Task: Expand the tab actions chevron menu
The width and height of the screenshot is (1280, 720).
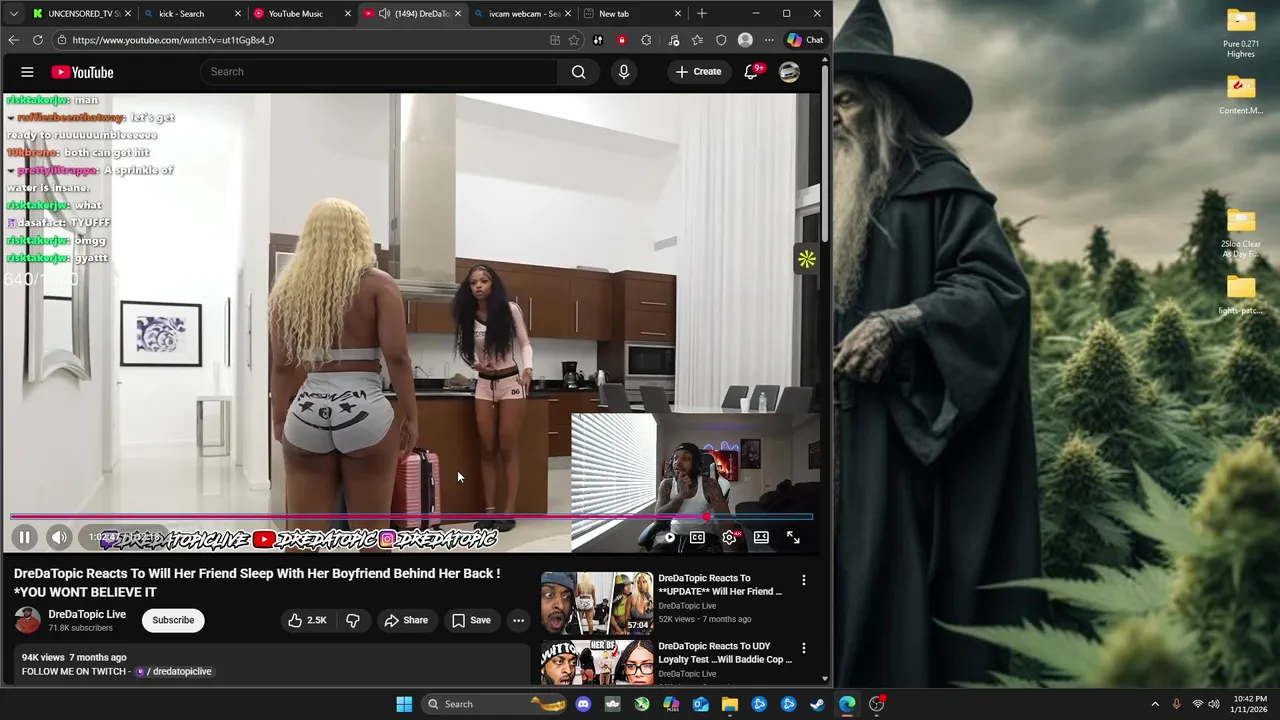Action: (13, 13)
